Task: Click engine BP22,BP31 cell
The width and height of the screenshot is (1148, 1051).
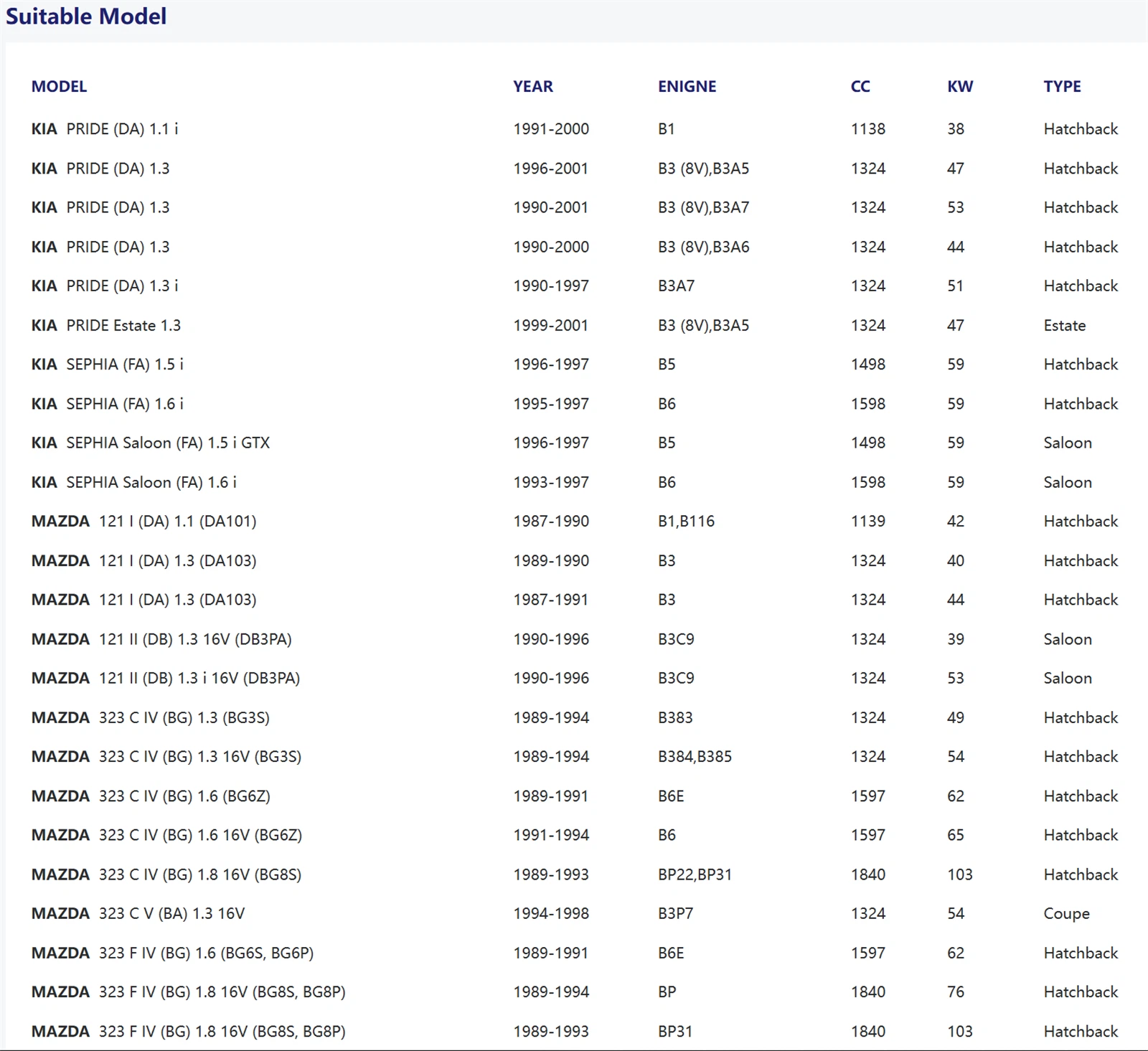Action: tap(695, 875)
